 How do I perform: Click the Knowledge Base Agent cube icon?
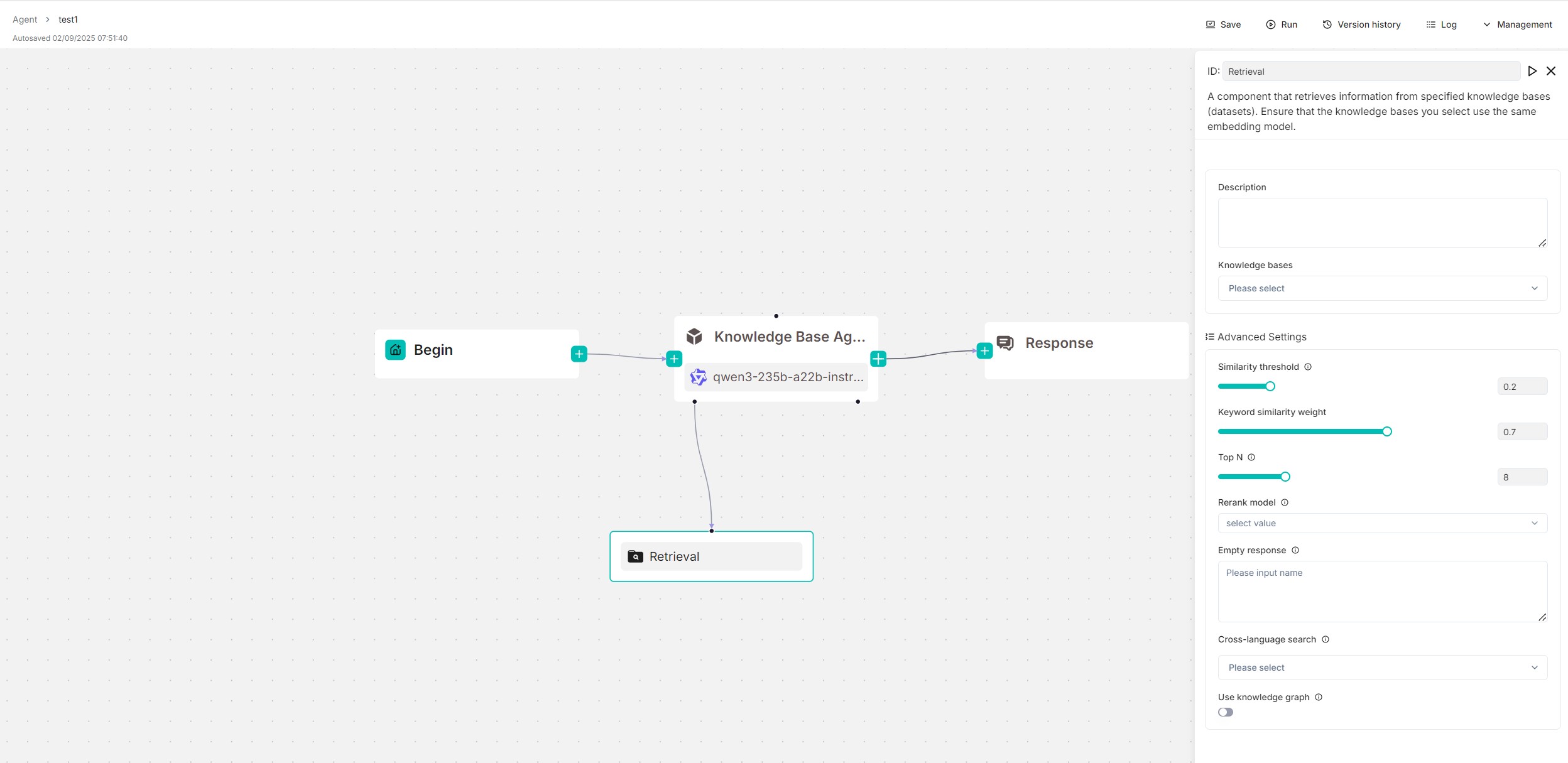click(694, 337)
